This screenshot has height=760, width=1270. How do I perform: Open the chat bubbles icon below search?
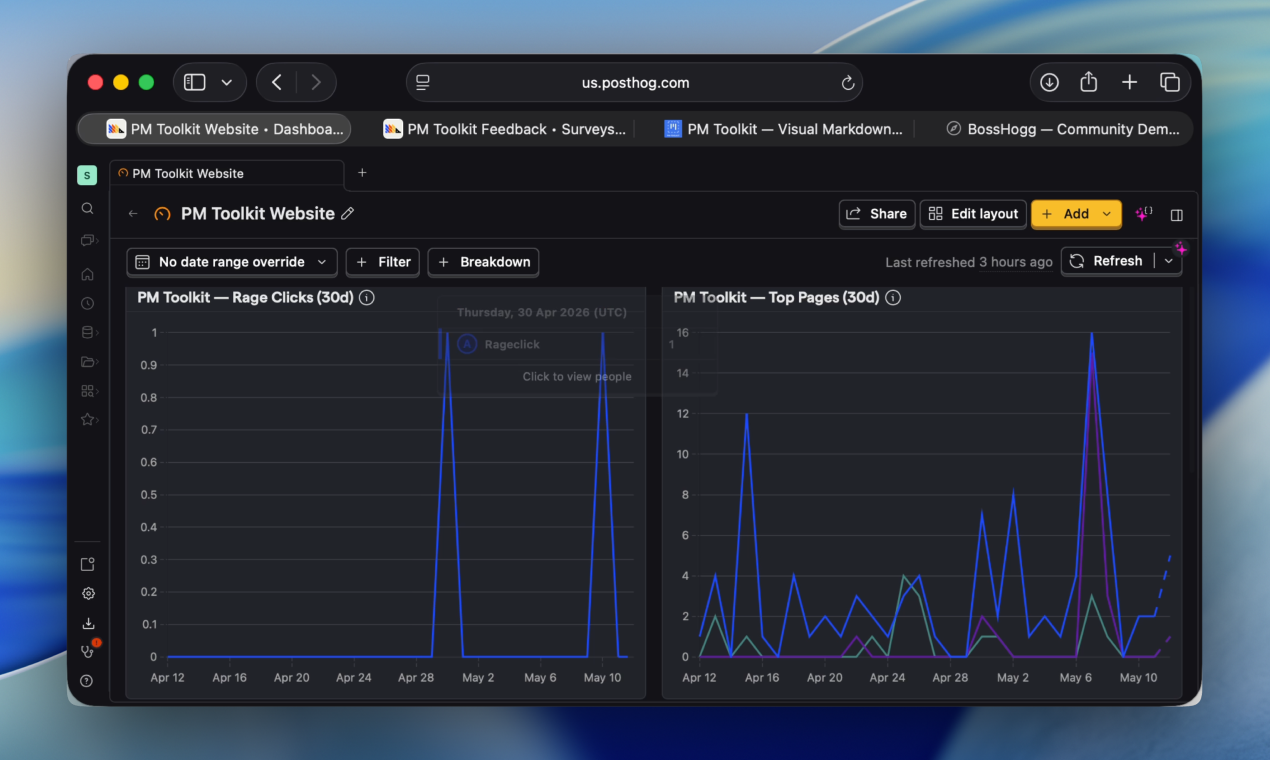tap(88, 241)
